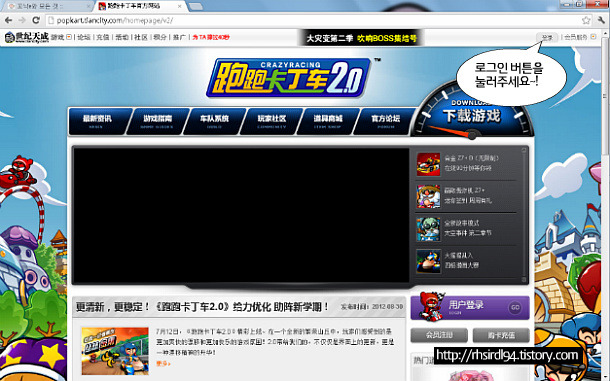This screenshot has width=610, height=381.
Task: Open the 社区 link in the top bar
Action: pos(141,37)
